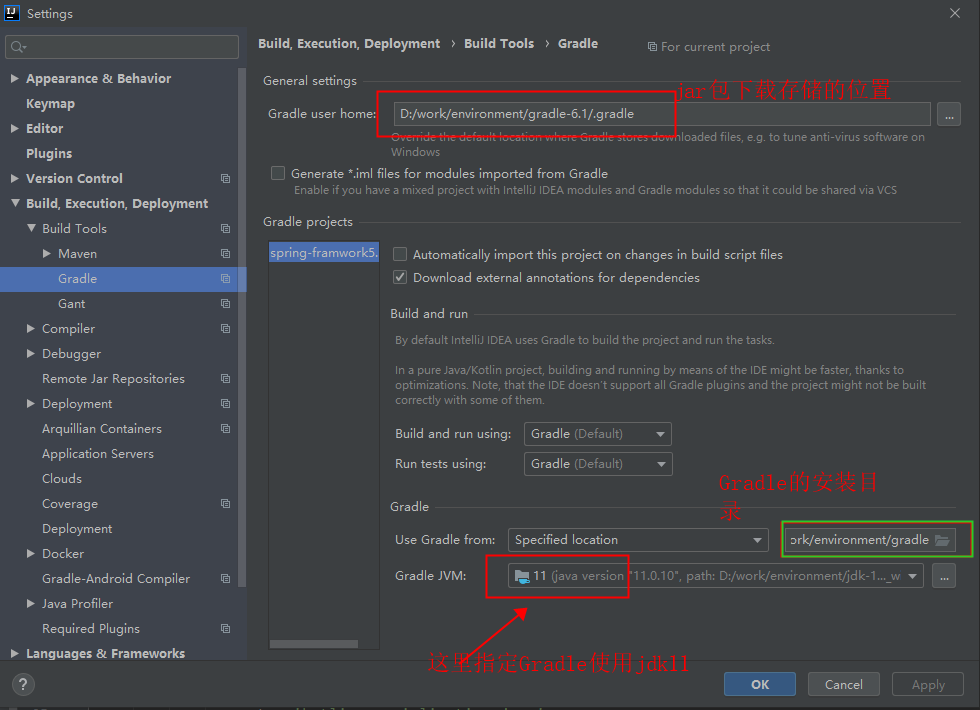The width and height of the screenshot is (980, 710).
Task: Open the Gradle JVM dropdown
Action: point(716,576)
